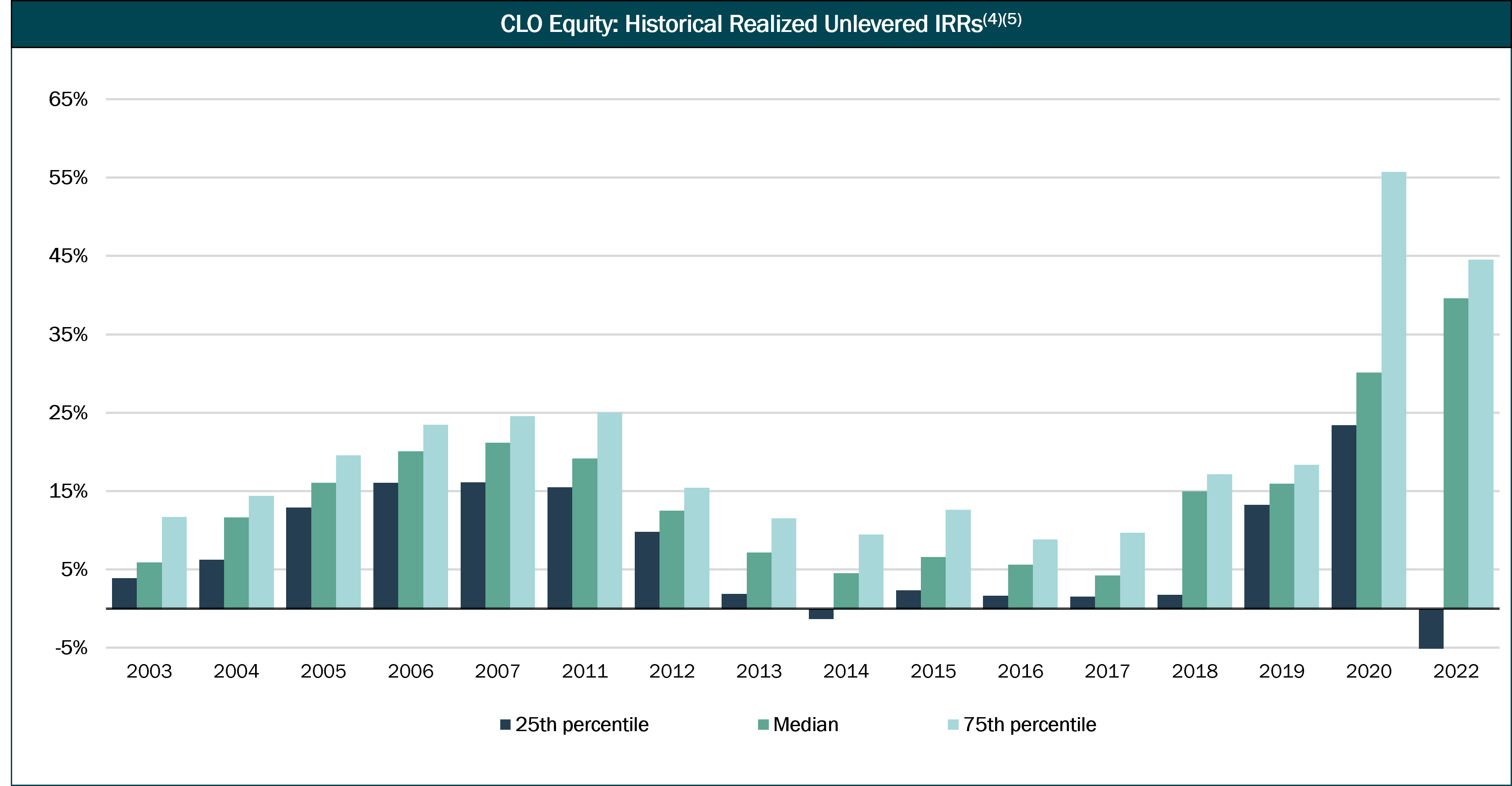Image resolution: width=1512 pixels, height=786 pixels.
Task: Click the 55% y-axis label
Action: tap(68, 178)
